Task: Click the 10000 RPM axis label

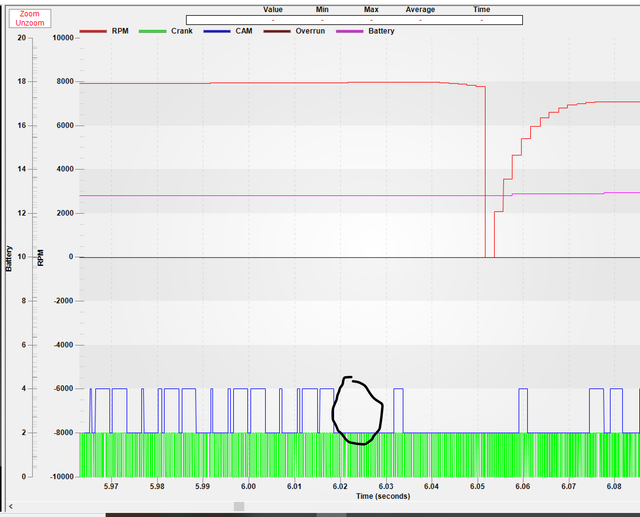Action: 63,38
